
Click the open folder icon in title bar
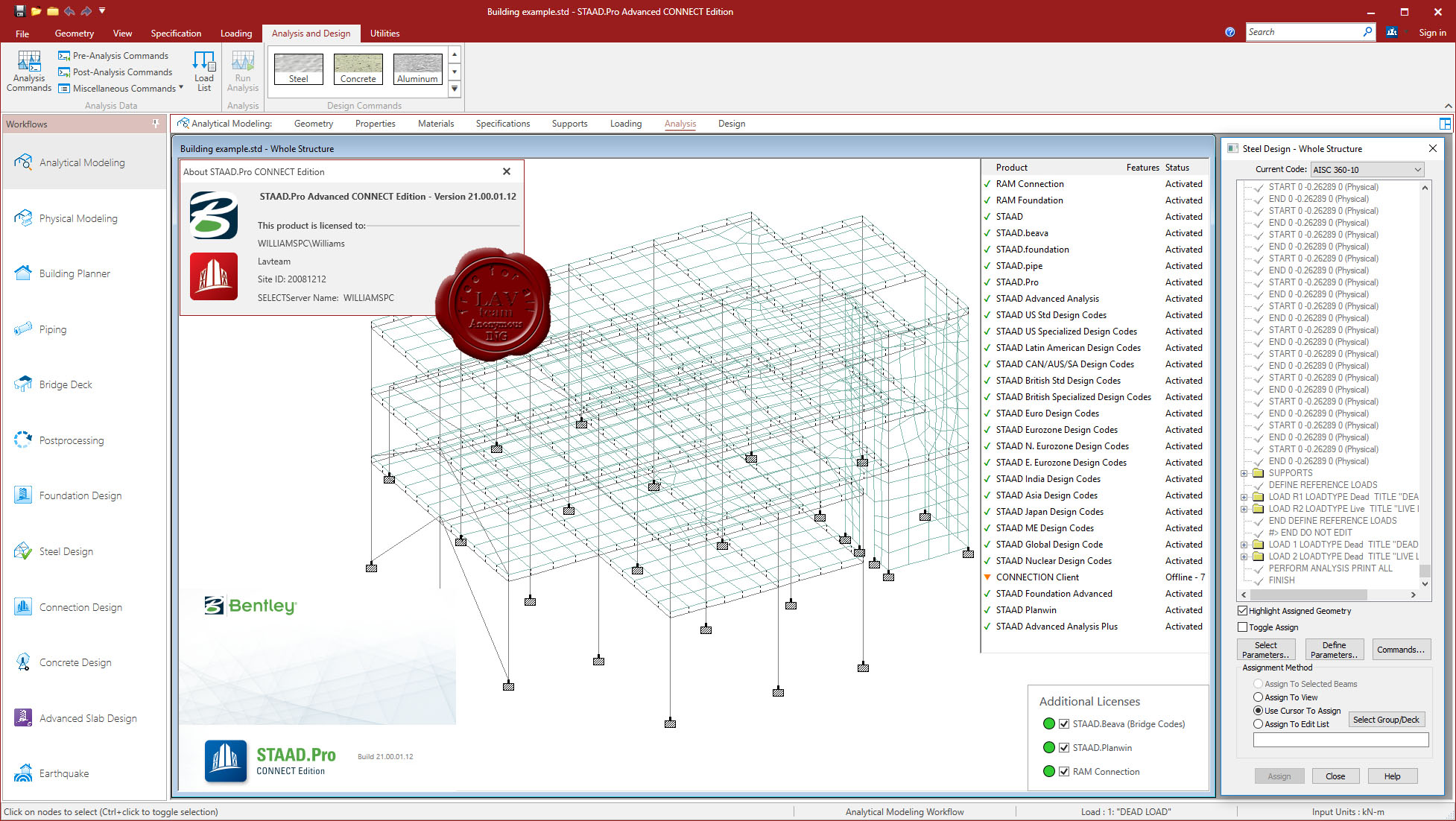(x=37, y=11)
